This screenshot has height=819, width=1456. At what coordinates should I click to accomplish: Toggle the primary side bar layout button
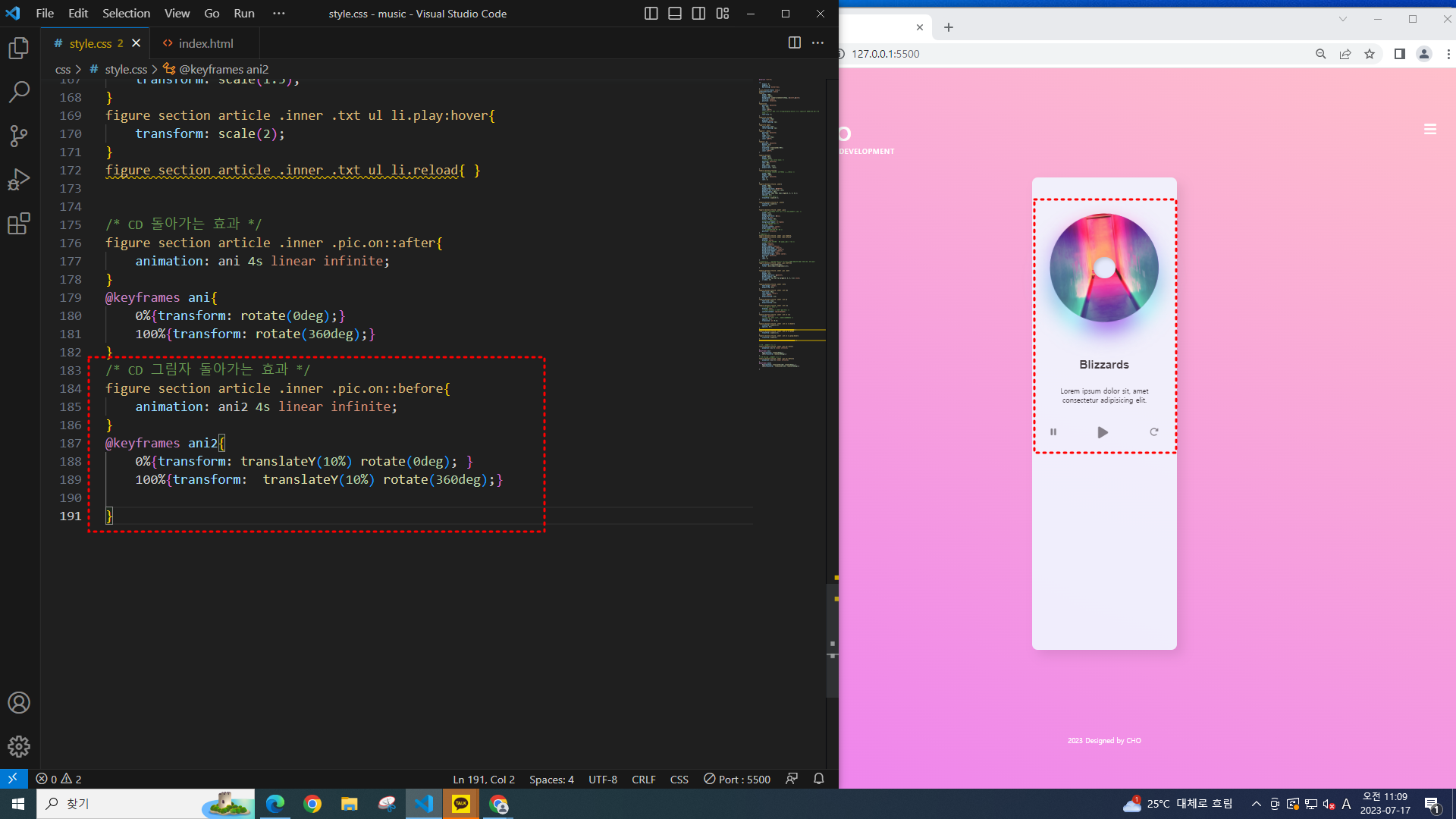click(x=651, y=14)
